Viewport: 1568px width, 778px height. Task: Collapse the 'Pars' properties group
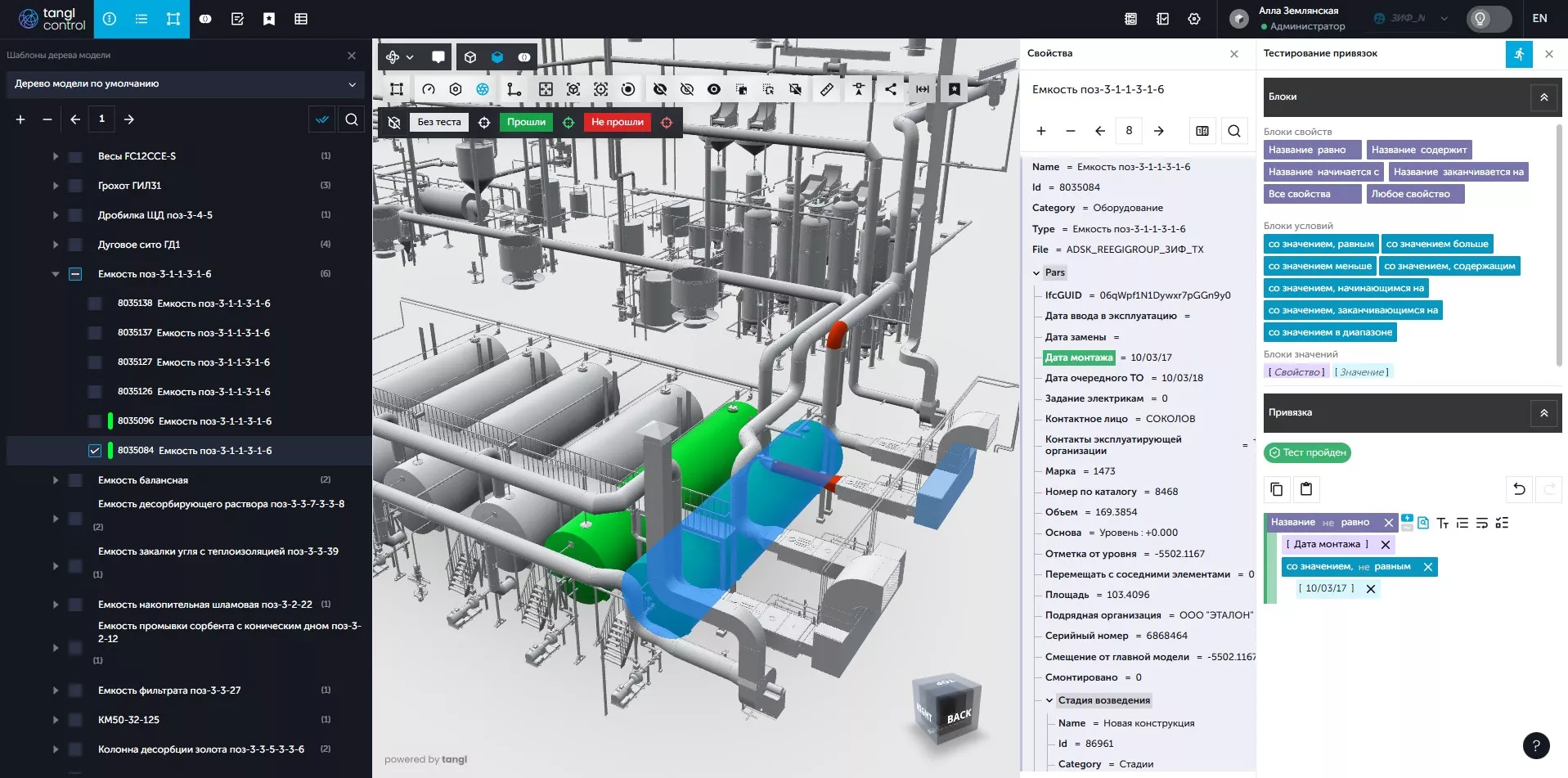pyautogui.click(x=1036, y=273)
